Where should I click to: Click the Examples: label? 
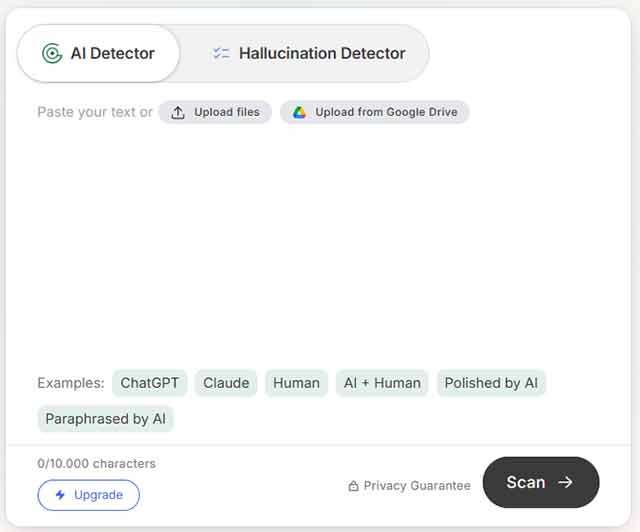tap(71, 383)
